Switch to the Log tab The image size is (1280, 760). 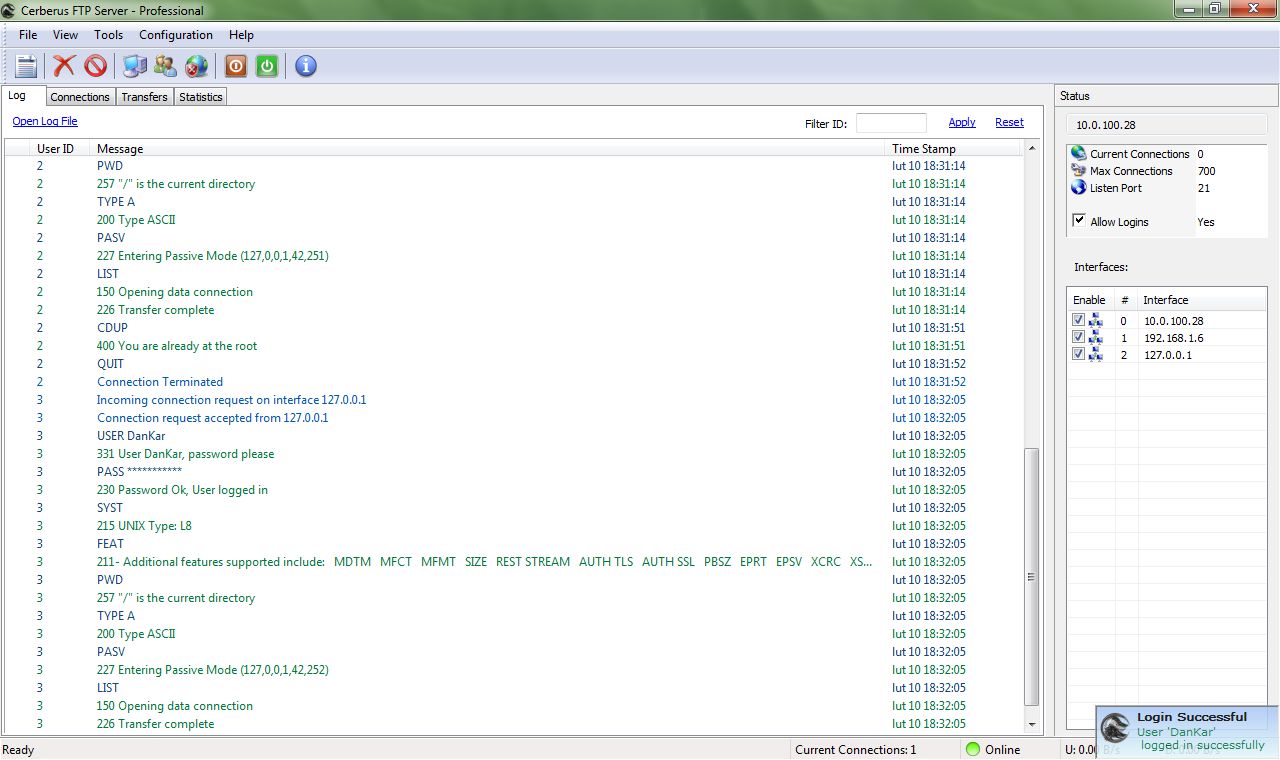[x=24, y=96]
